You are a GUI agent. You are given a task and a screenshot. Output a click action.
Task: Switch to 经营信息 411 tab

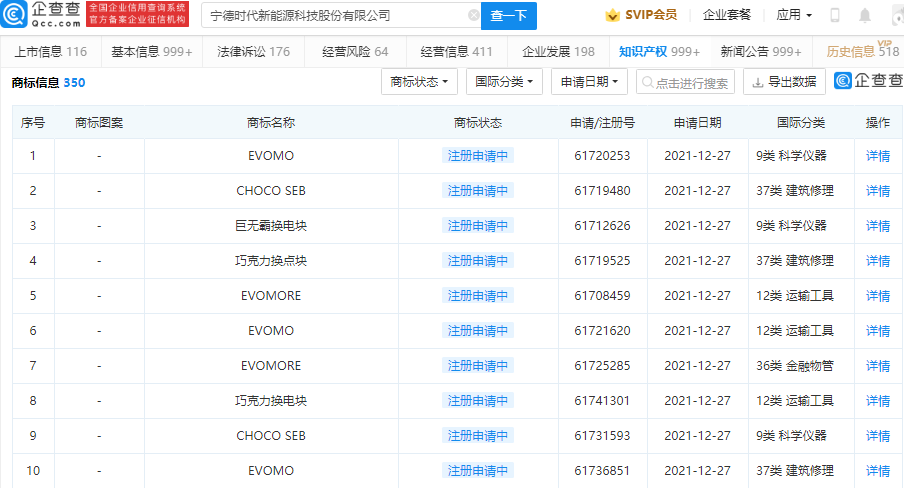457,51
